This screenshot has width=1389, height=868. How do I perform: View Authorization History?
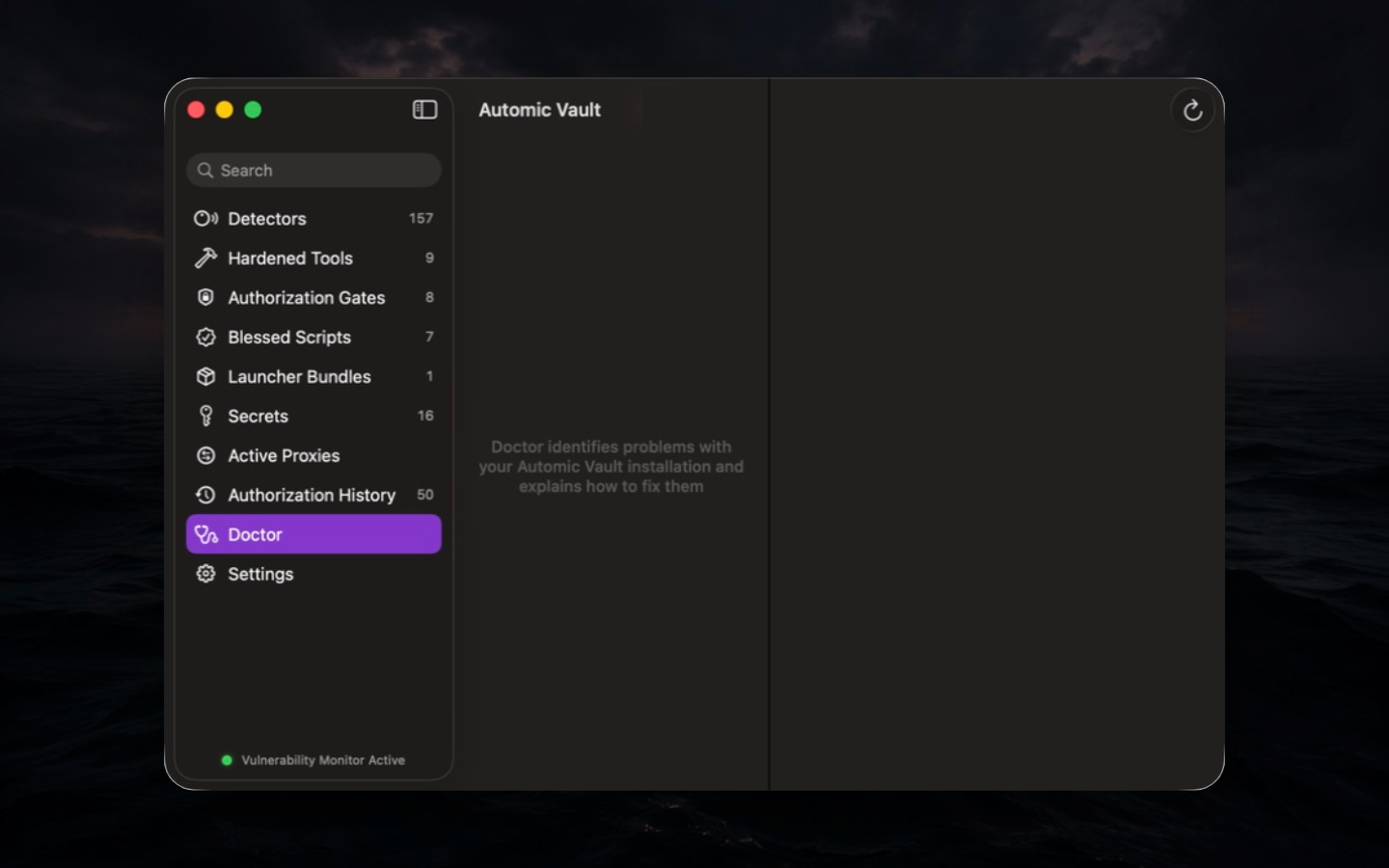313,495
